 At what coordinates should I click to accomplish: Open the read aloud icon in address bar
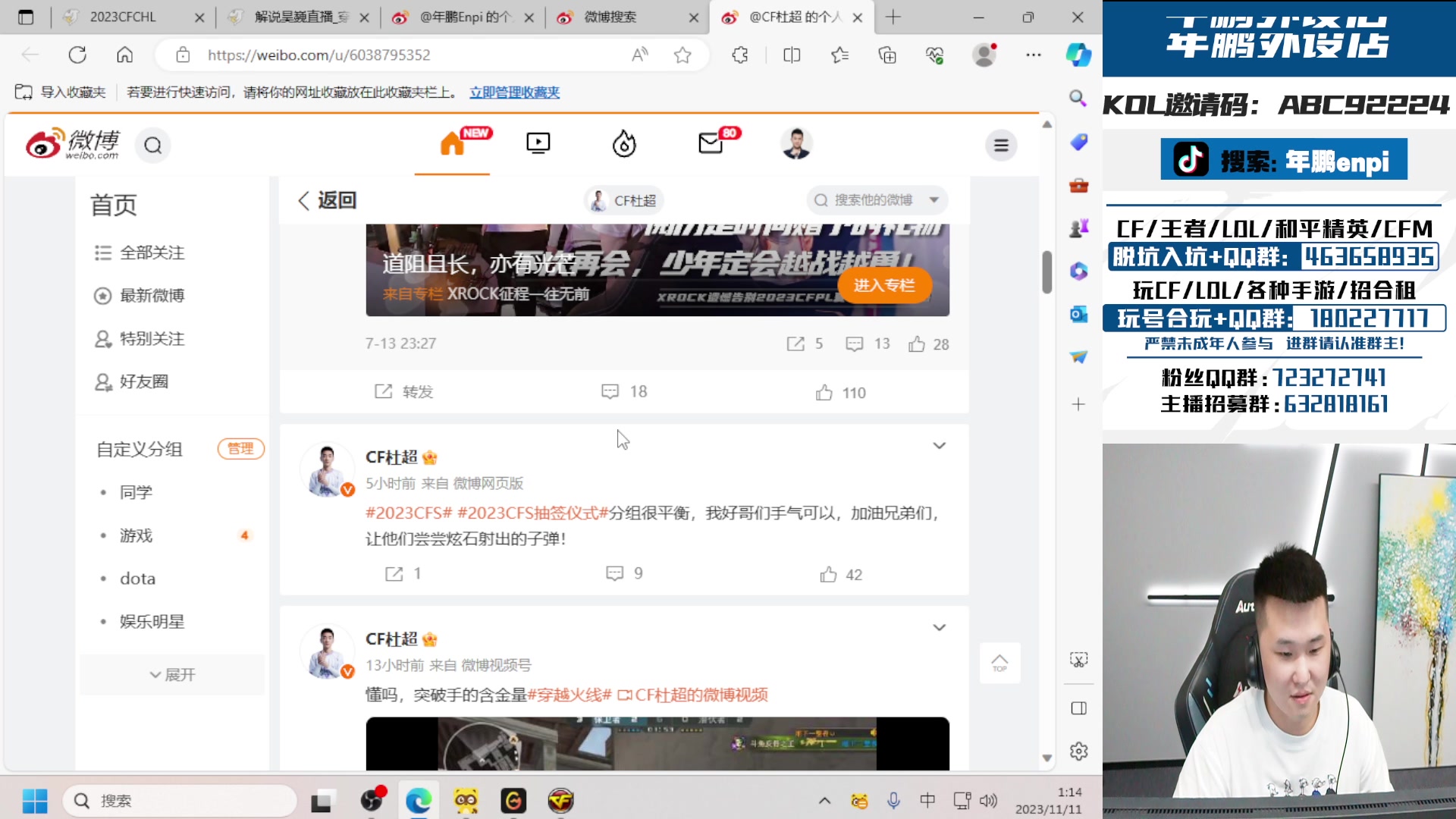tap(640, 55)
